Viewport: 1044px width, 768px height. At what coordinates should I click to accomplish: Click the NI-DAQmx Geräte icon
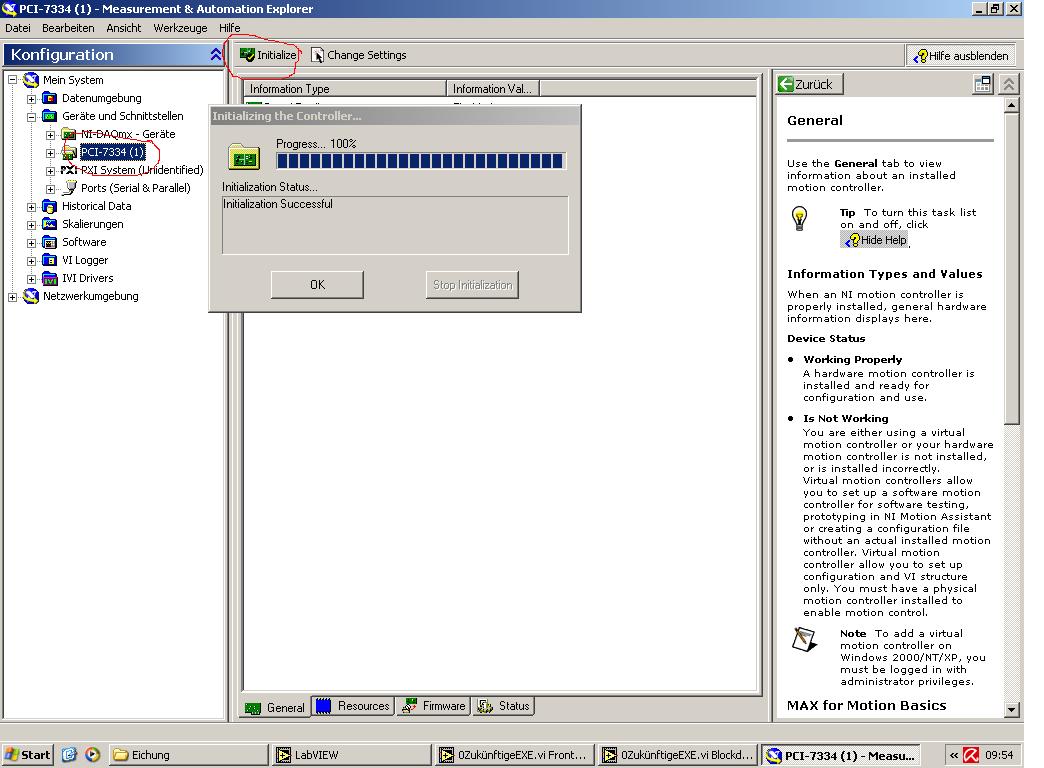[69, 134]
